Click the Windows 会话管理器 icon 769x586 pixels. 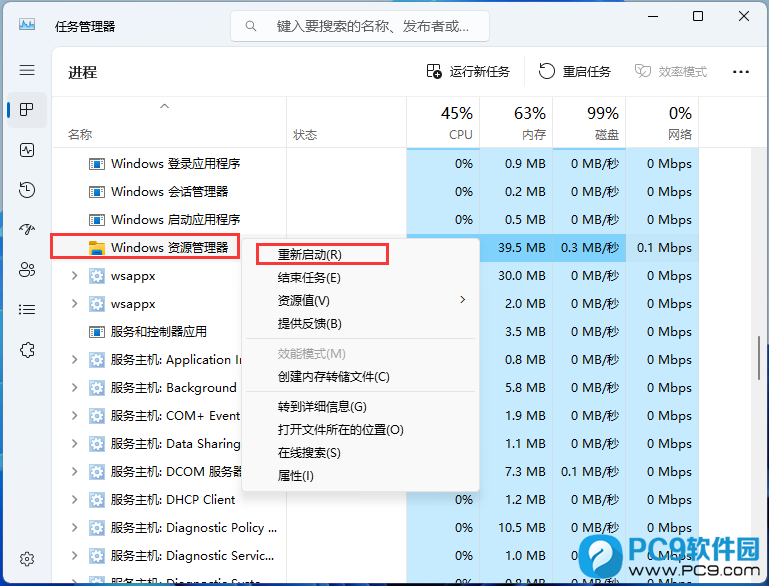click(97, 192)
